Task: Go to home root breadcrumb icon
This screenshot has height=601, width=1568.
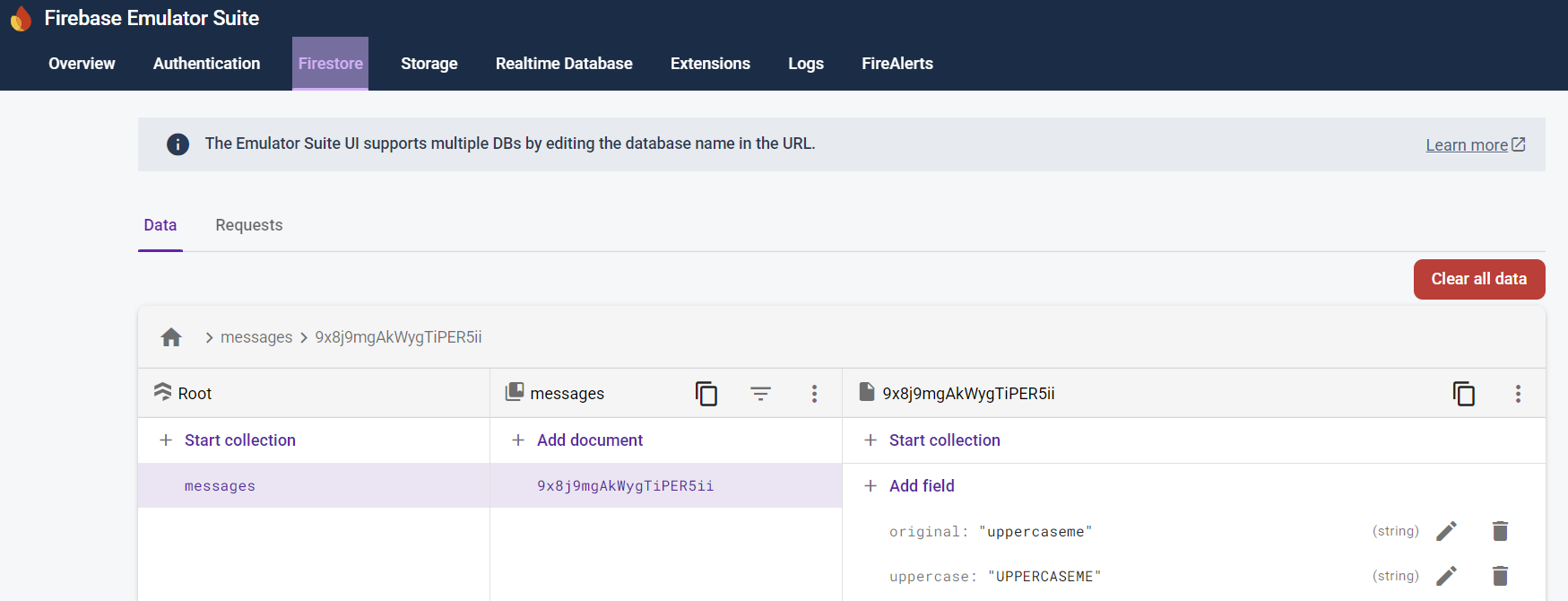Action: pyautogui.click(x=171, y=337)
